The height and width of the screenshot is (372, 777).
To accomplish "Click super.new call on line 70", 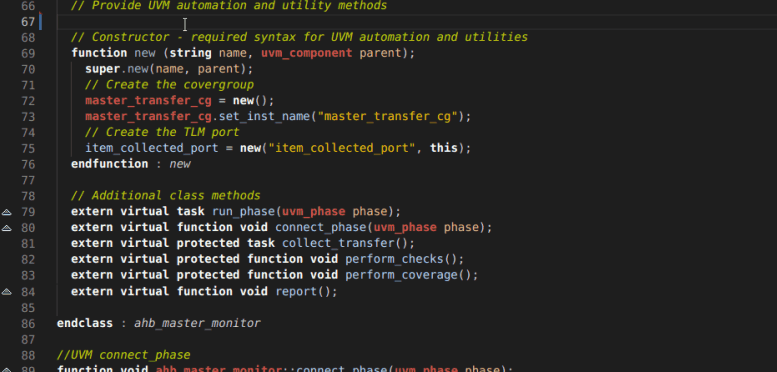I will pos(120,69).
